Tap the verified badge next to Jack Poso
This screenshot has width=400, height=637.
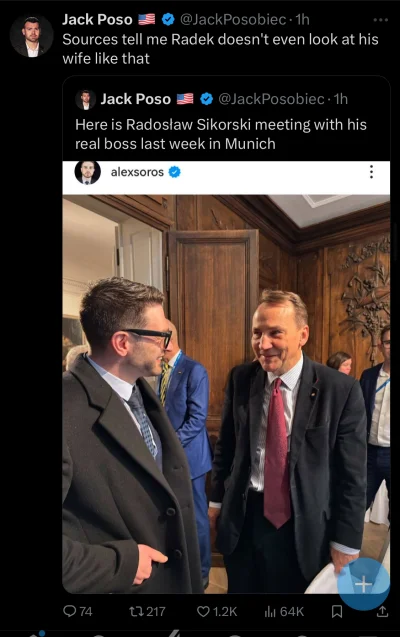[168, 19]
